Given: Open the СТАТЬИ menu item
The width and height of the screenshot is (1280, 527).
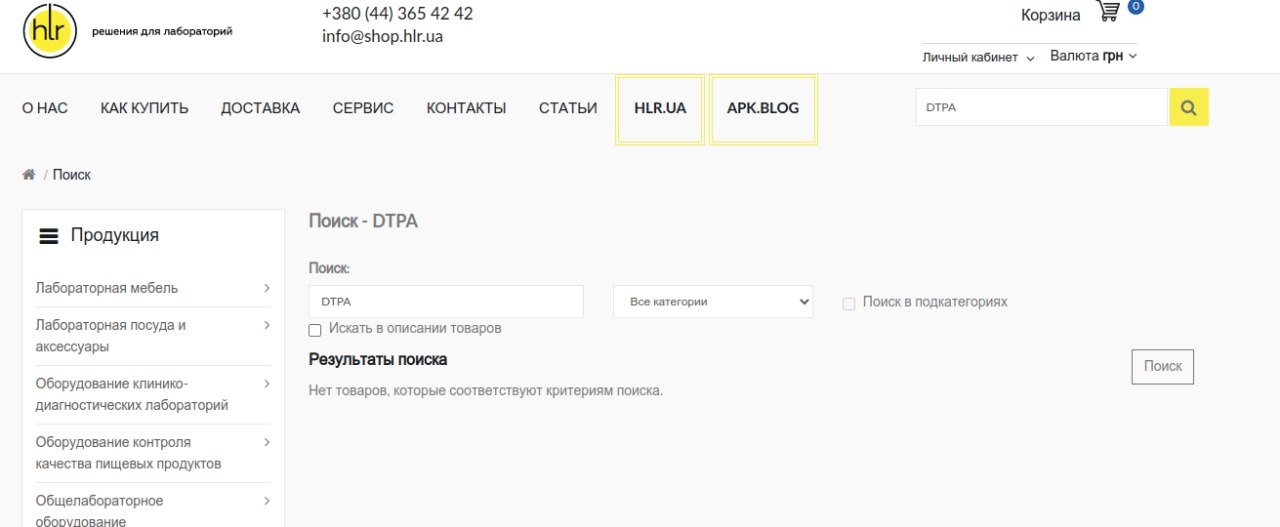Looking at the screenshot, I should pos(568,108).
